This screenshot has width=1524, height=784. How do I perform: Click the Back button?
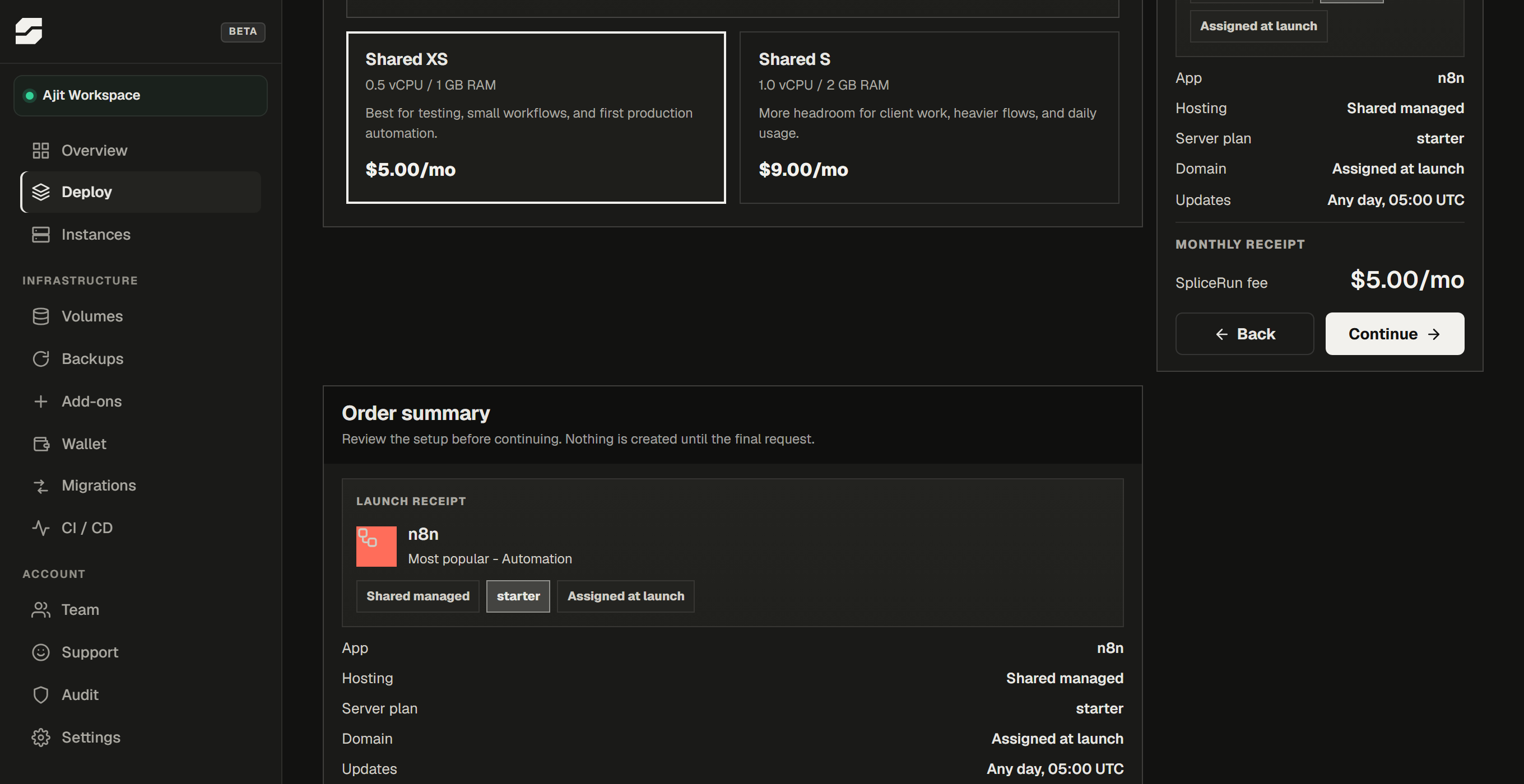point(1244,333)
